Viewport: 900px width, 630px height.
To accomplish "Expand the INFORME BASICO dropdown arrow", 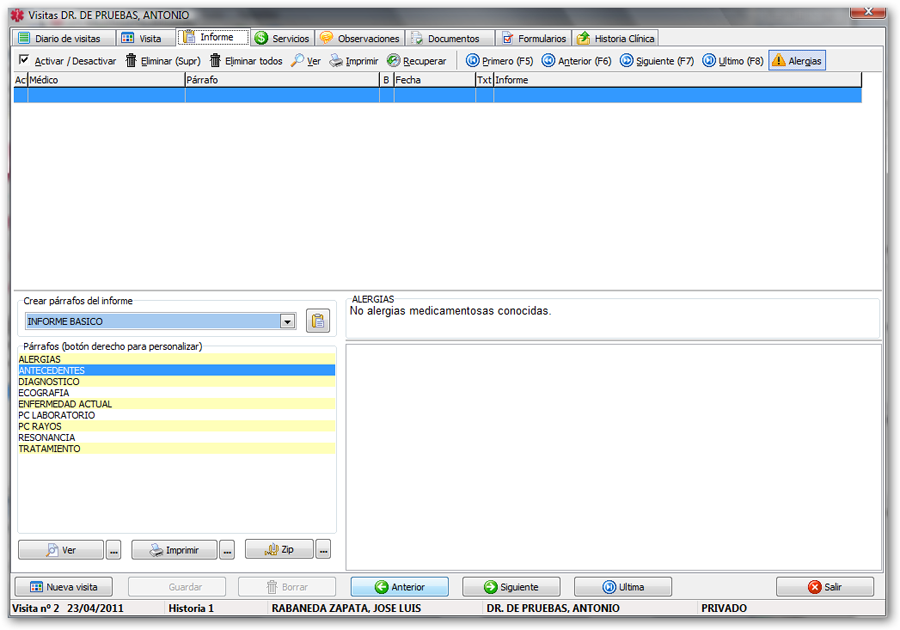I will 287,322.
